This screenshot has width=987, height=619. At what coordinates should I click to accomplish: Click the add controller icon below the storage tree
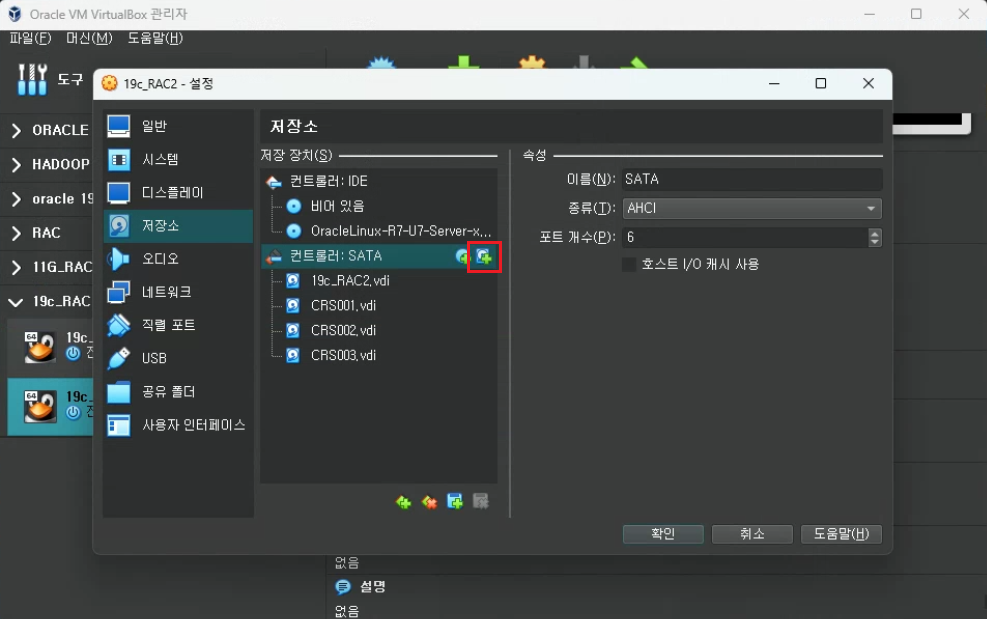[403, 502]
